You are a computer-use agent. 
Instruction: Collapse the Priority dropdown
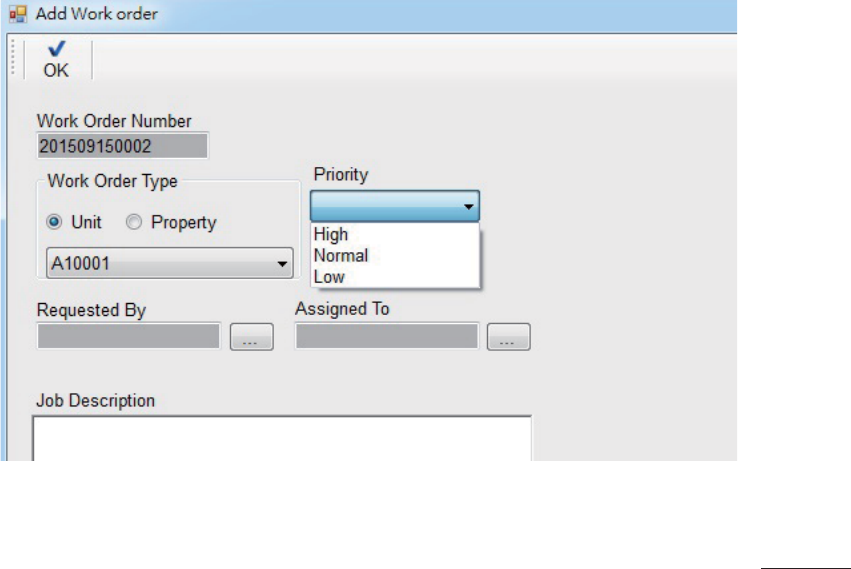pyautogui.click(x=395, y=206)
